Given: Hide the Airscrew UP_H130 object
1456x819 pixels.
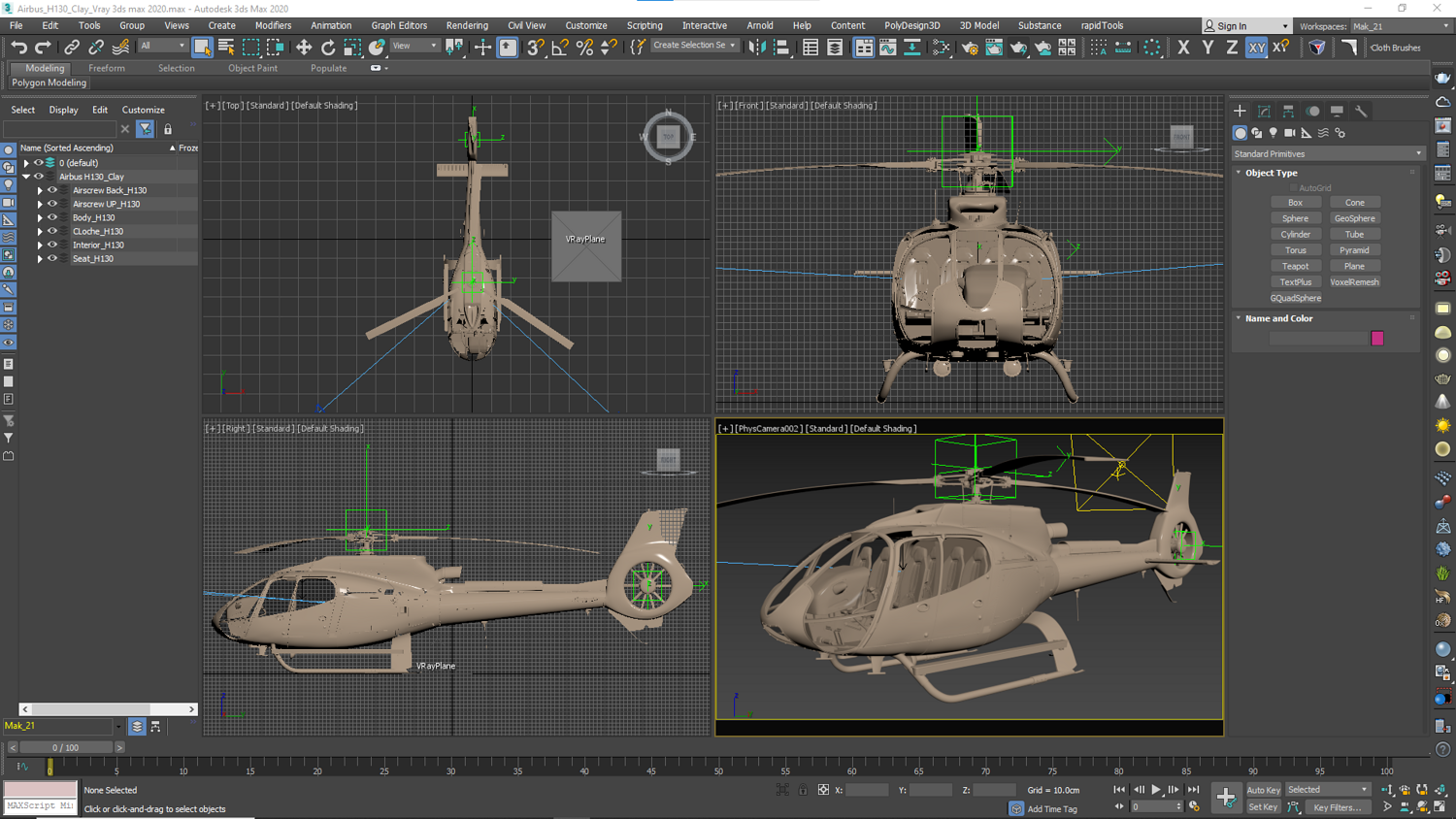Looking at the screenshot, I should click(x=52, y=204).
